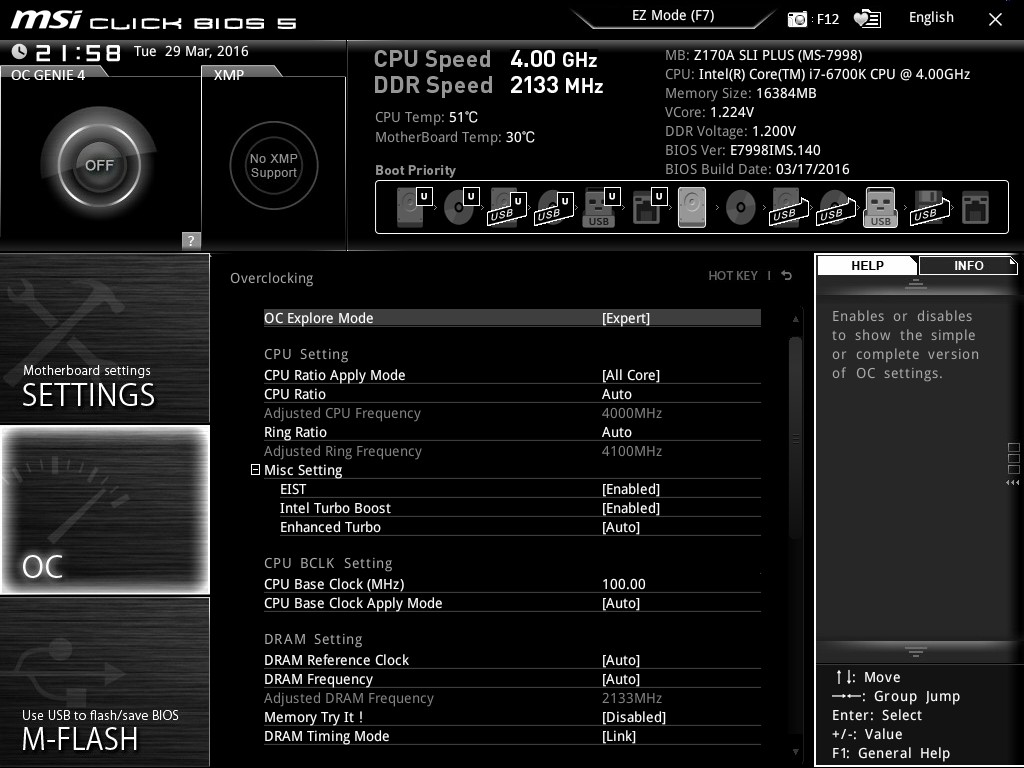The image size is (1024, 768).
Task: Select the UEFI CD/DVD boot device icon
Action: tap(461, 208)
